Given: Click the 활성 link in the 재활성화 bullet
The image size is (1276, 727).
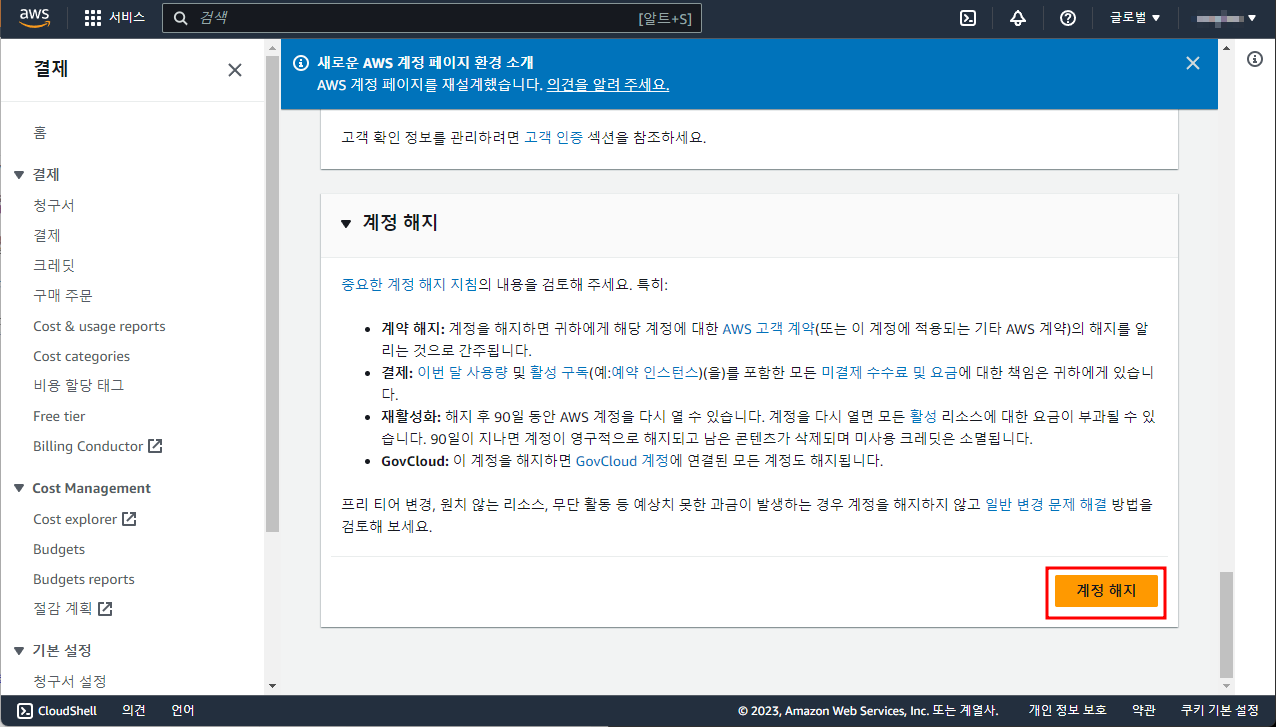Looking at the screenshot, I should tap(923, 416).
